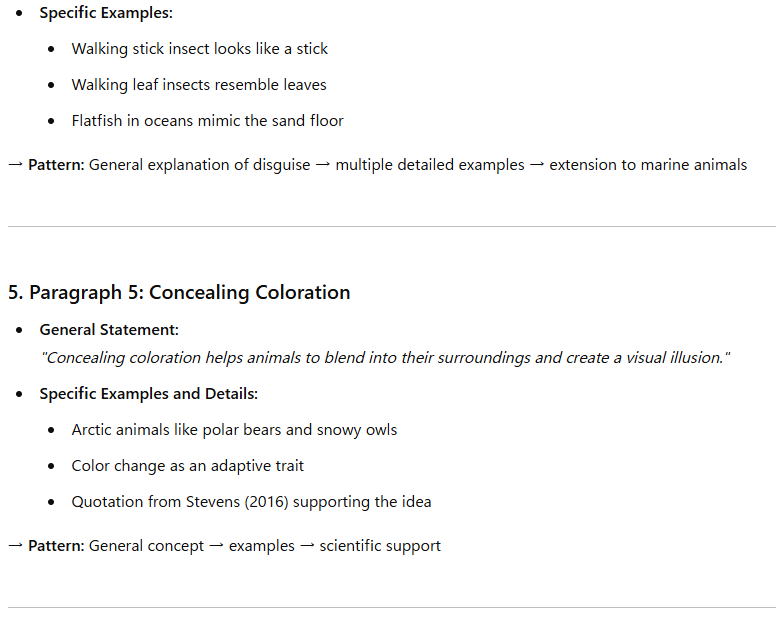Click the italic quote about concealing coloration

point(385,358)
